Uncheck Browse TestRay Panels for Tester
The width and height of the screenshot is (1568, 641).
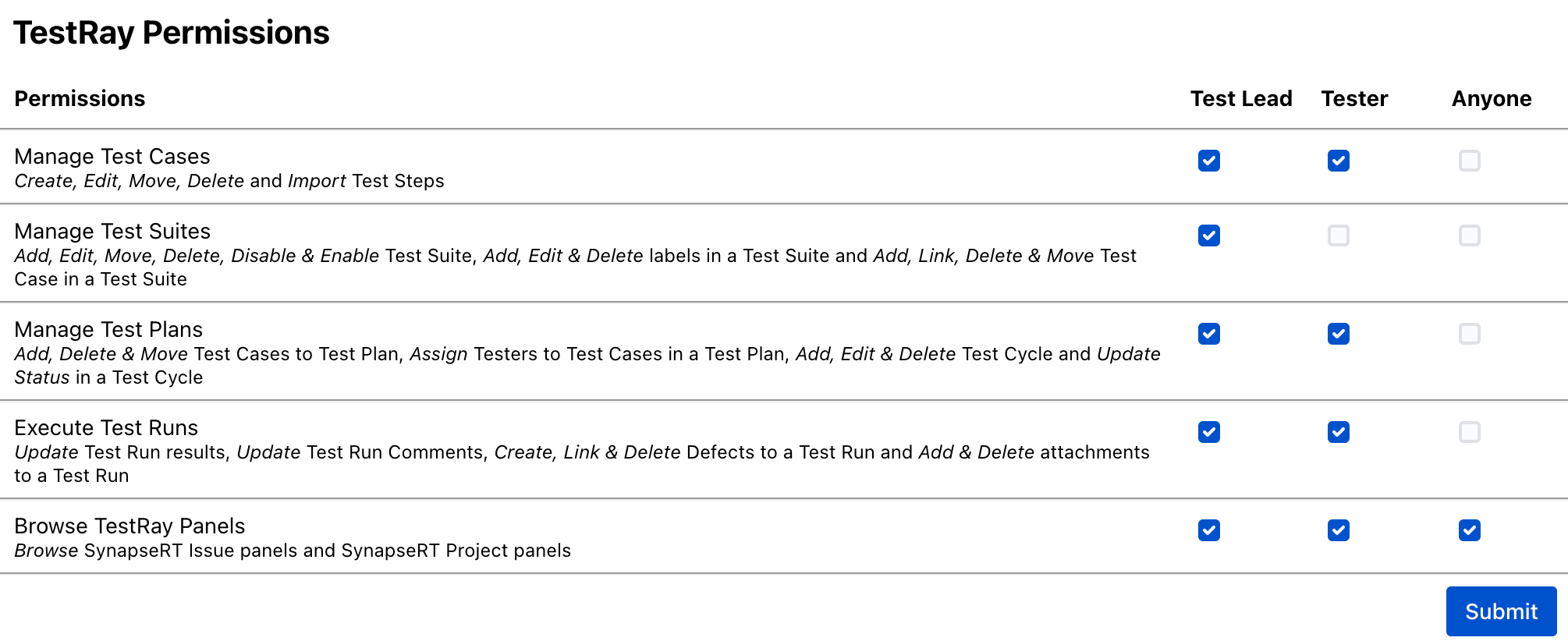coord(1339,530)
